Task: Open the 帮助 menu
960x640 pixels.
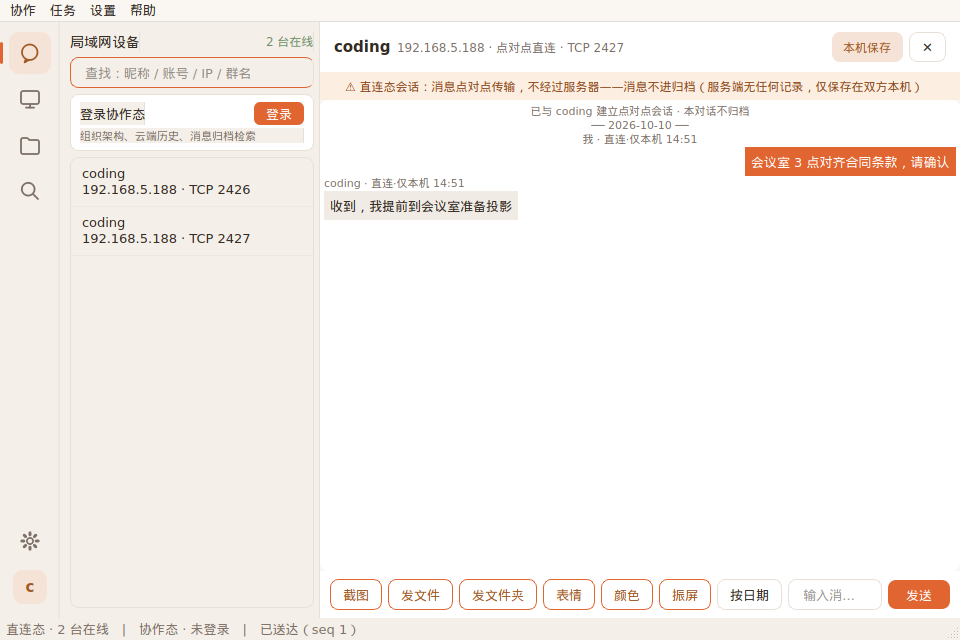Action: pyautogui.click(x=143, y=10)
